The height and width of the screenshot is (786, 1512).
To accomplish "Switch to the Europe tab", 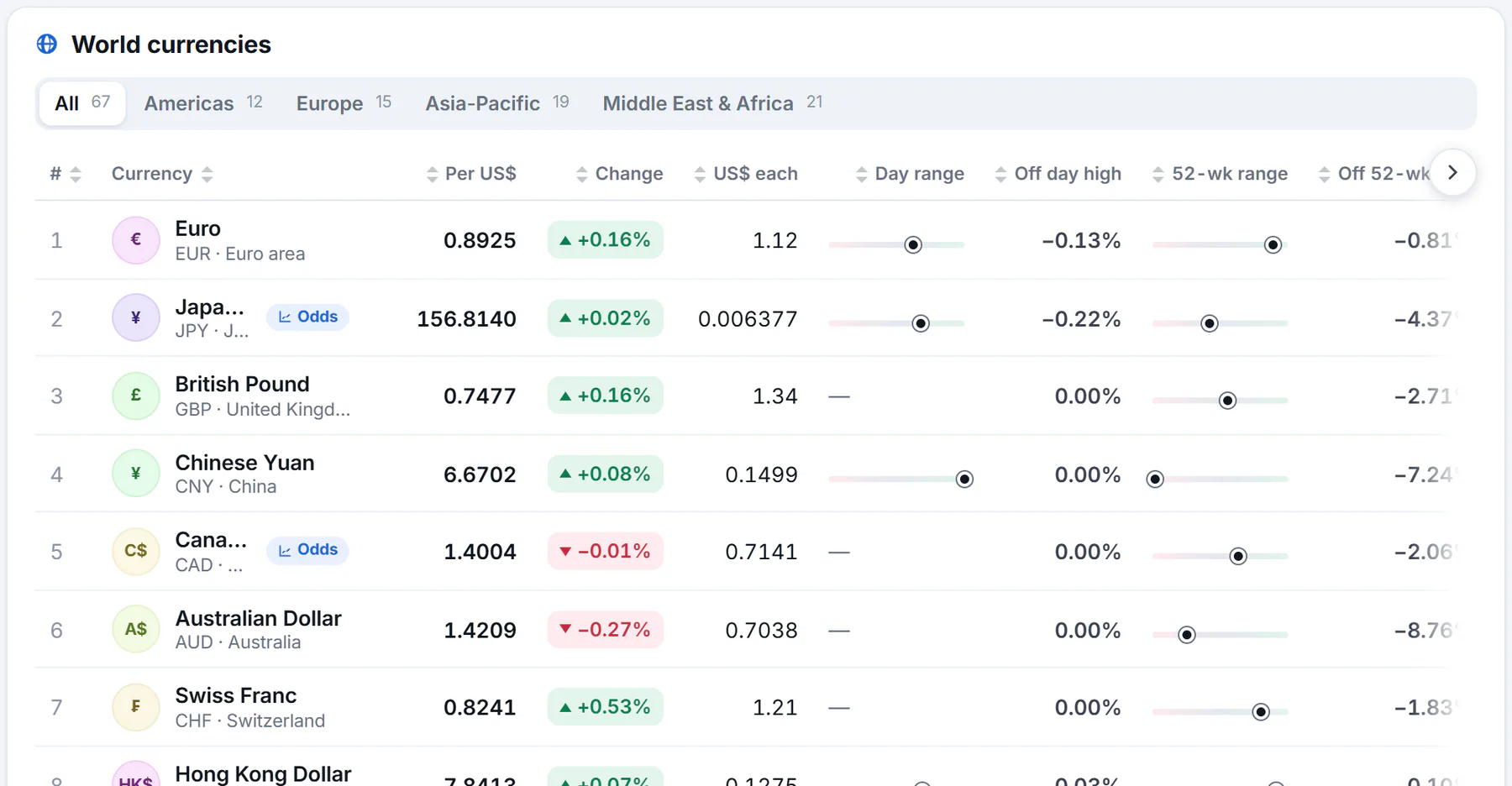I will tap(344, 103).
